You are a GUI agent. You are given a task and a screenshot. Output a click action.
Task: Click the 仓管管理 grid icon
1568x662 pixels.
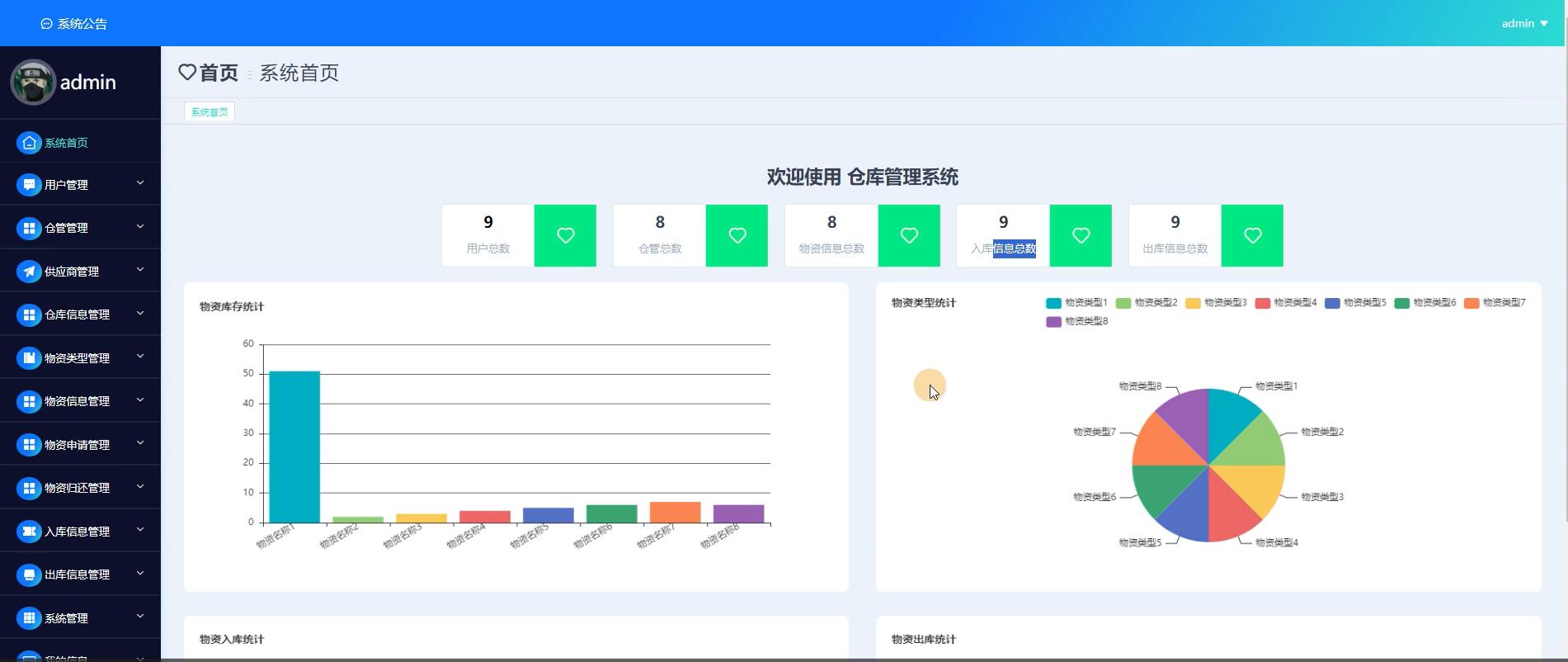(29, 228)
